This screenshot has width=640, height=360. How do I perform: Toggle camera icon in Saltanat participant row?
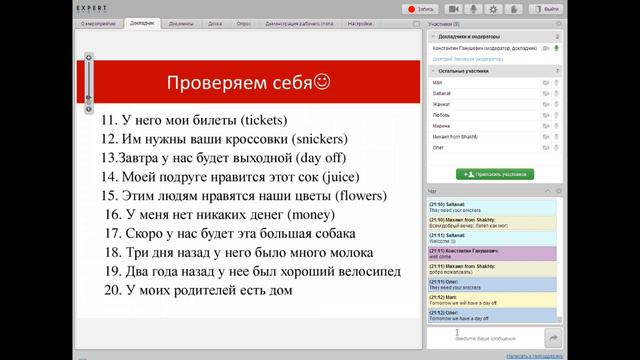click(546, 93)
